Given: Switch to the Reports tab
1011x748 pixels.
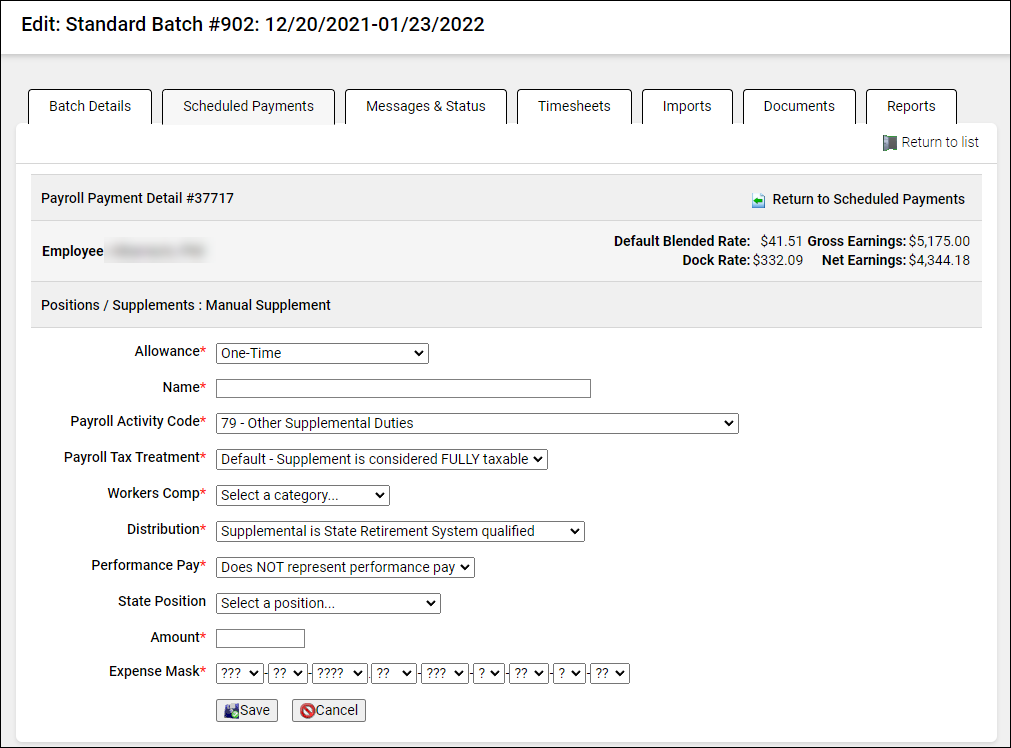Looking at the screenshot, I should pos(911,107).
